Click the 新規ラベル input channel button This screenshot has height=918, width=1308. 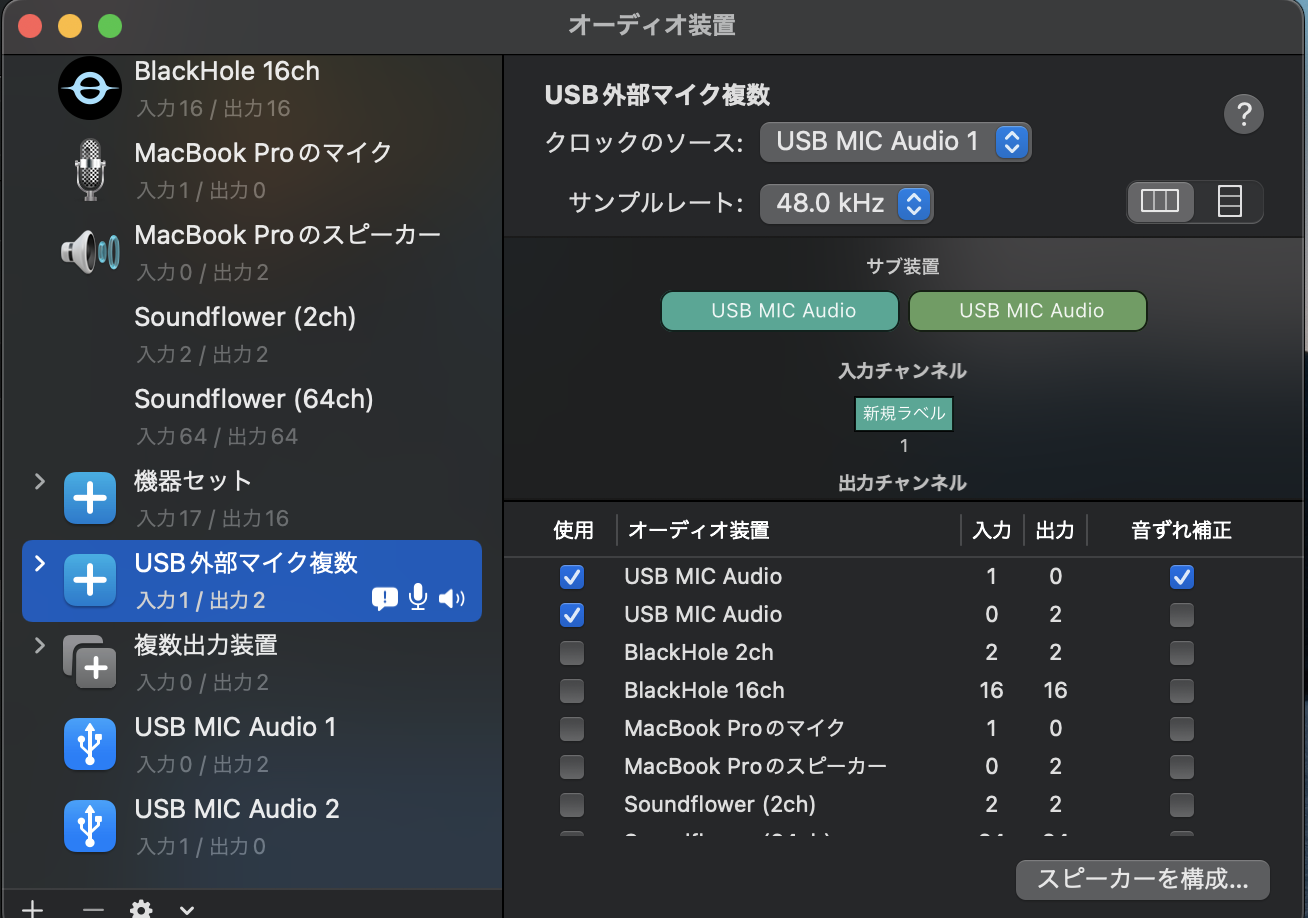pyautogui.click(x=903, y=413)
